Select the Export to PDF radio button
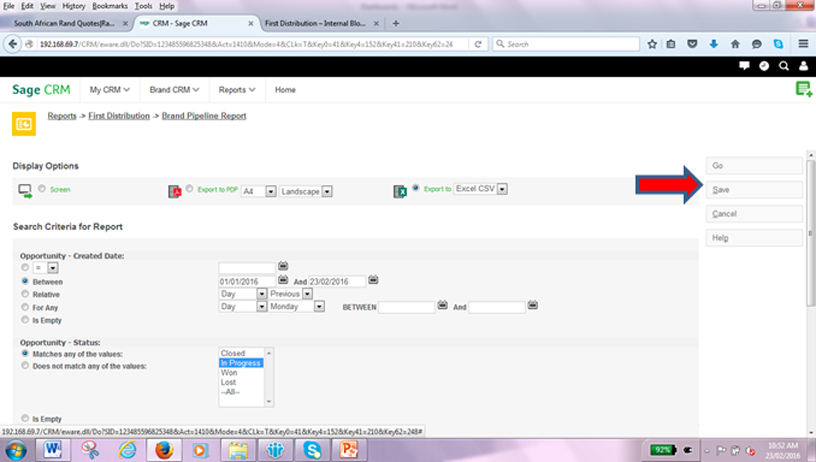 pyautogui.click(x=189, y=188)
